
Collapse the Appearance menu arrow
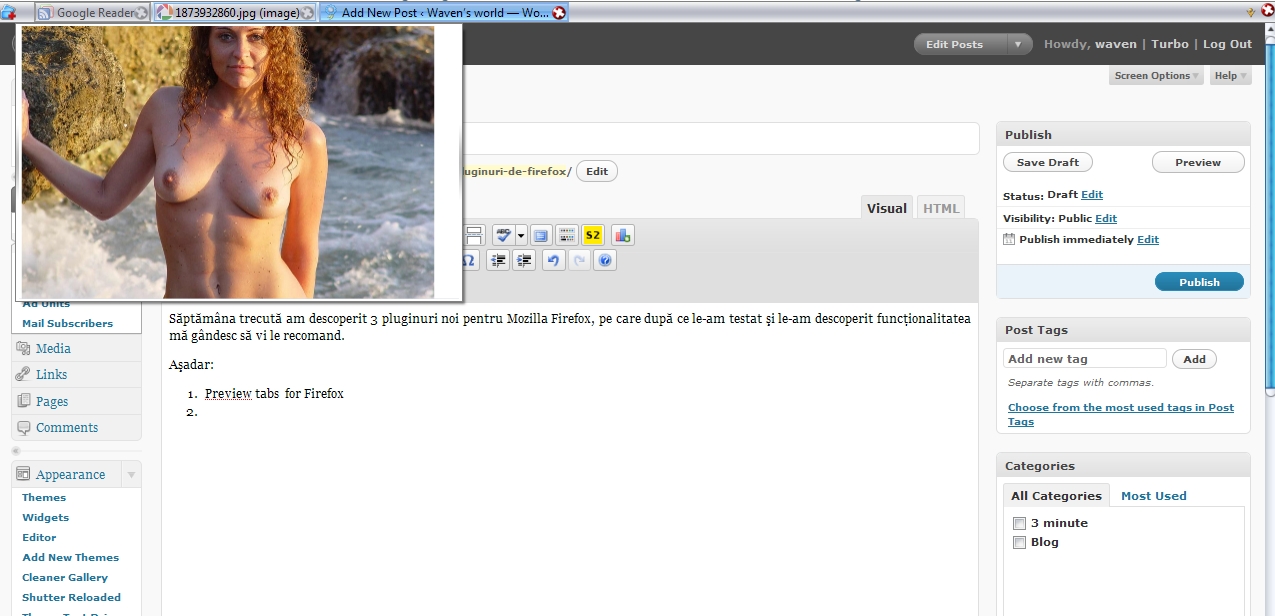pyautogui.click(x=131, y=474)
